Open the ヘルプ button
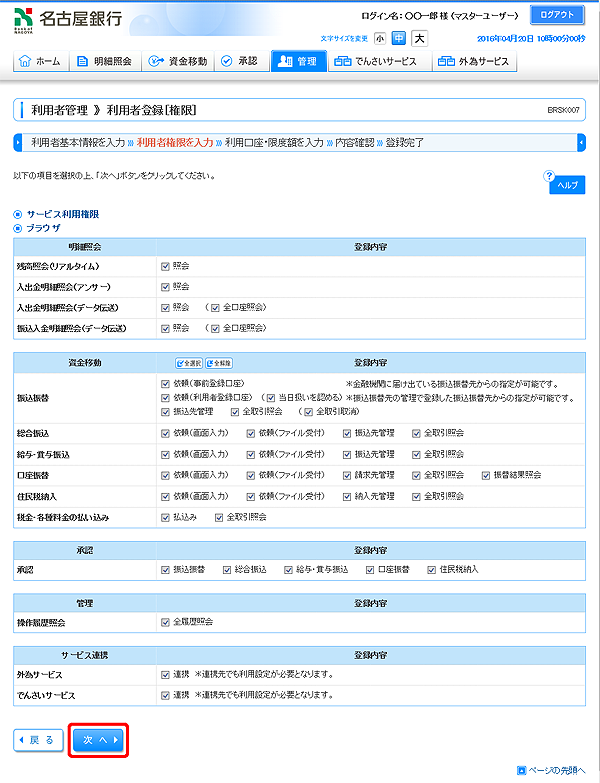 pyautogui.click(x=567, y=185)
